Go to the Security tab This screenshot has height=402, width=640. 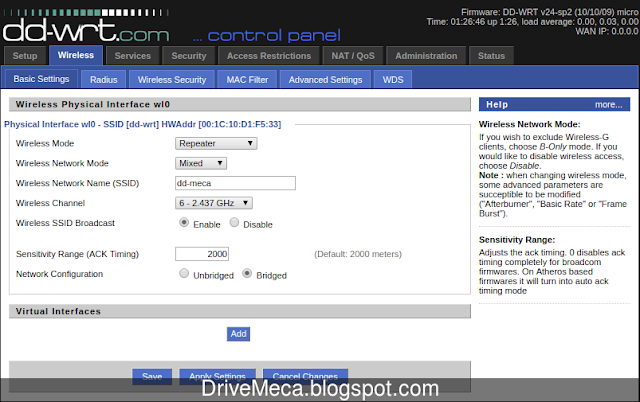189,56
